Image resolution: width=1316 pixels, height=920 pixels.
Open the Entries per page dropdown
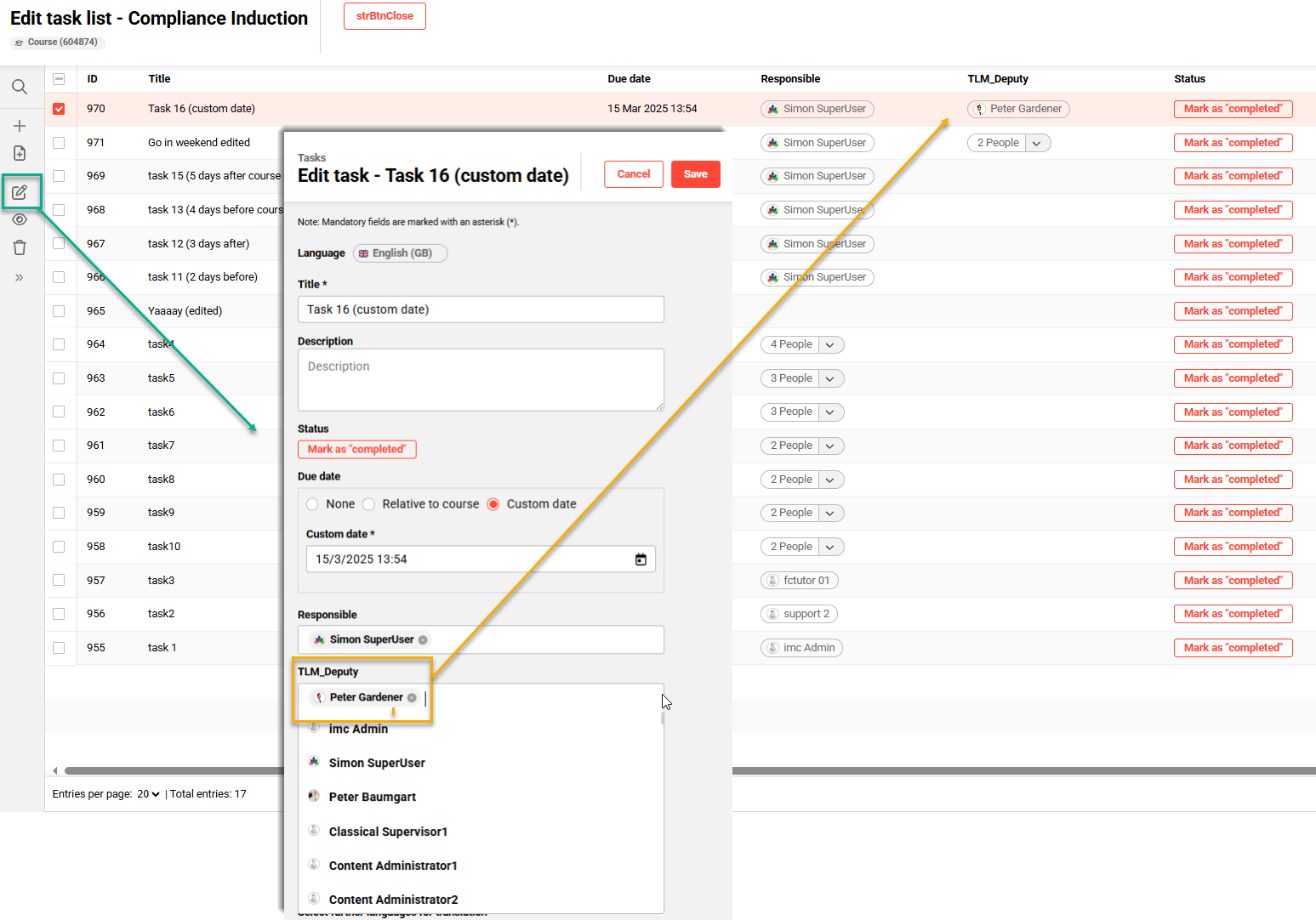coord(149,794)
